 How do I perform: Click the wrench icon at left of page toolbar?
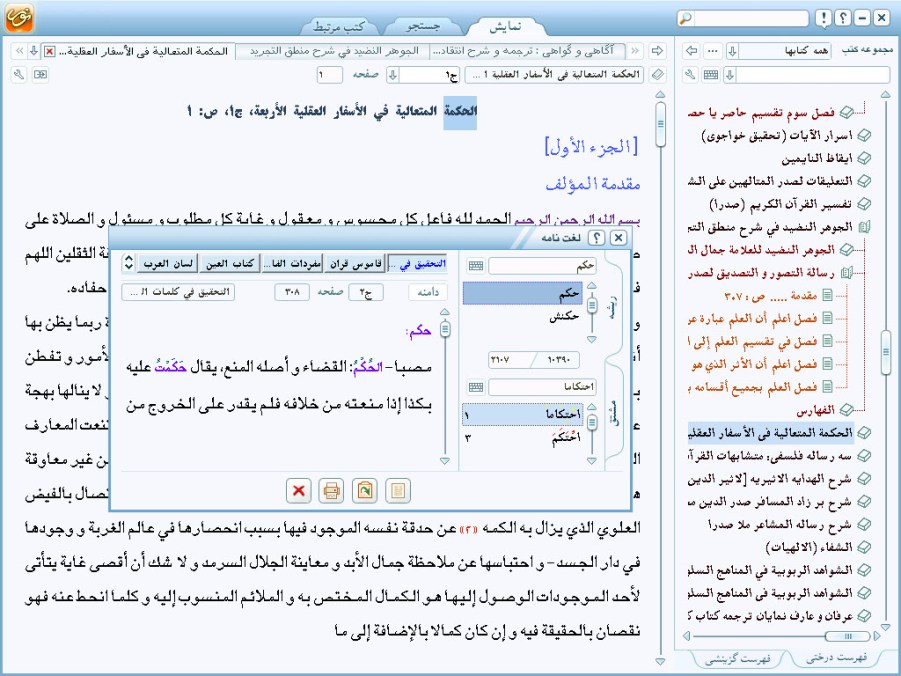click(x=19, y=75)
